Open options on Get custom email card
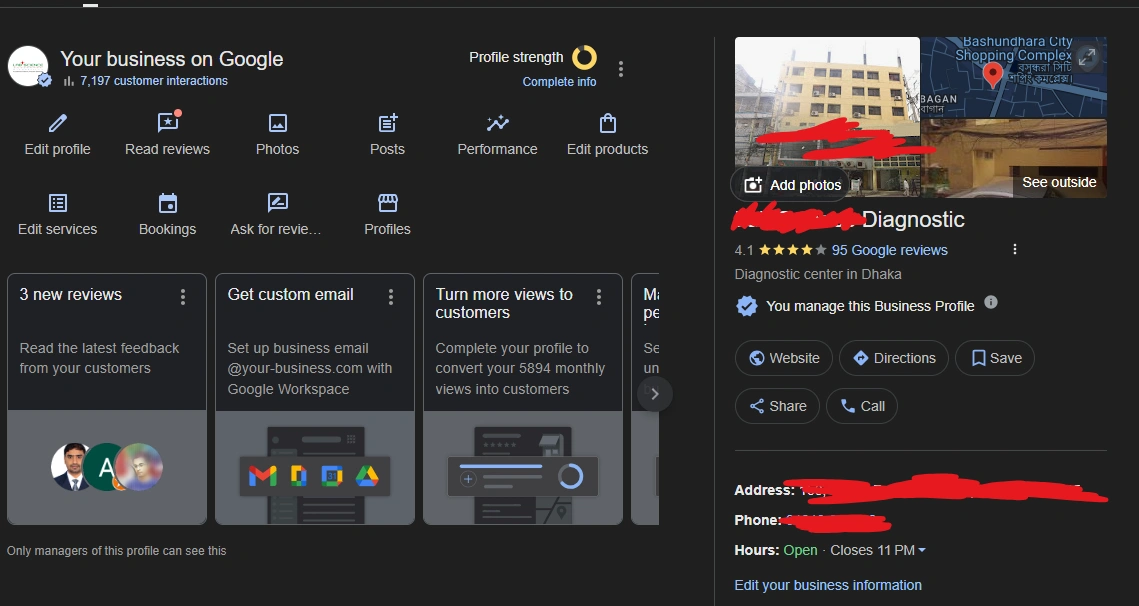Image resolution: width=1139 pixels, height=606 pixels. 391,296
